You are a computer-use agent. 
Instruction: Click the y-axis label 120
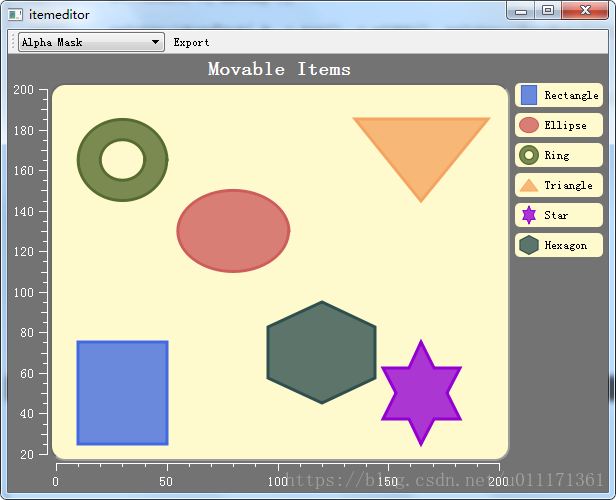click(24, 252)
